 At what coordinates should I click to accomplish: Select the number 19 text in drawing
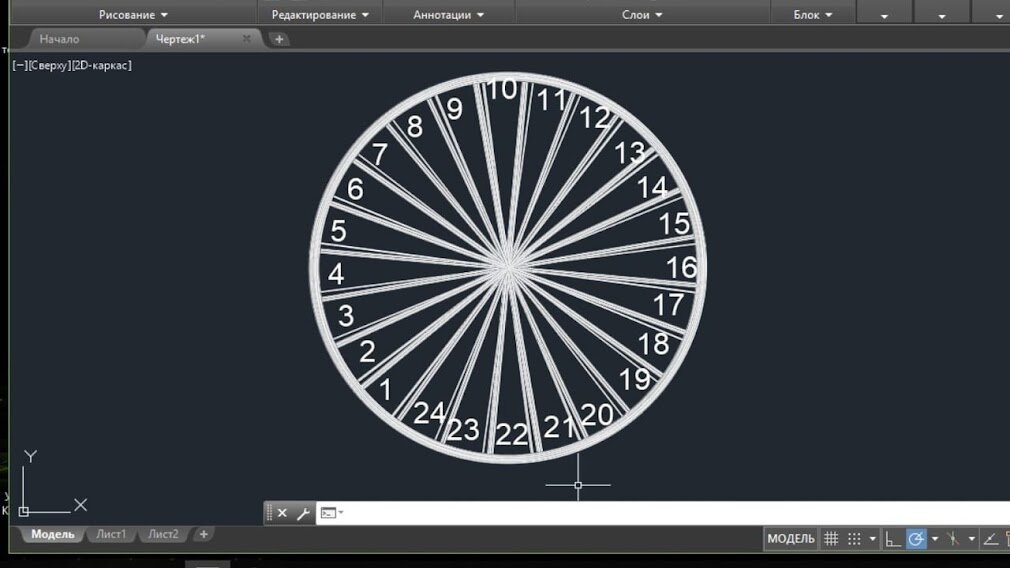634,379
